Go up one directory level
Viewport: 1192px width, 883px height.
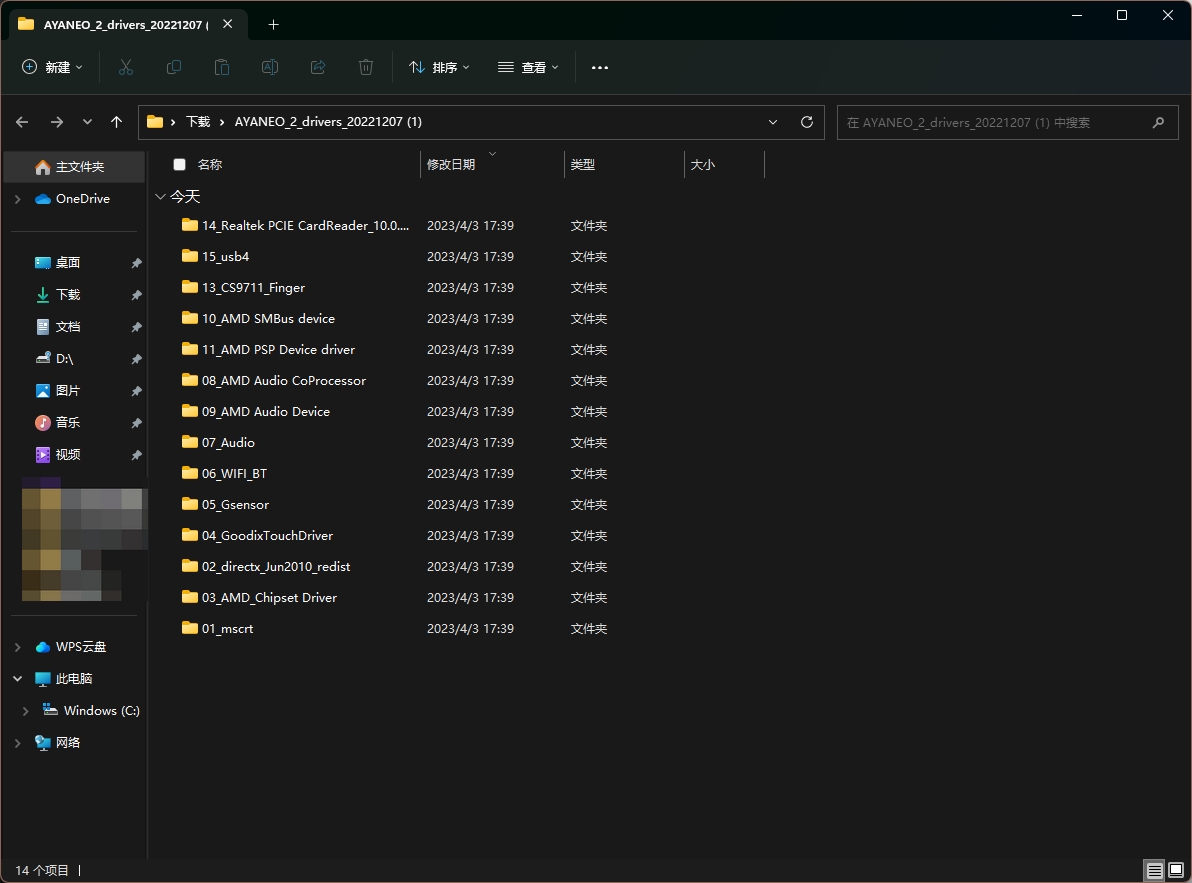pos(117,122)
